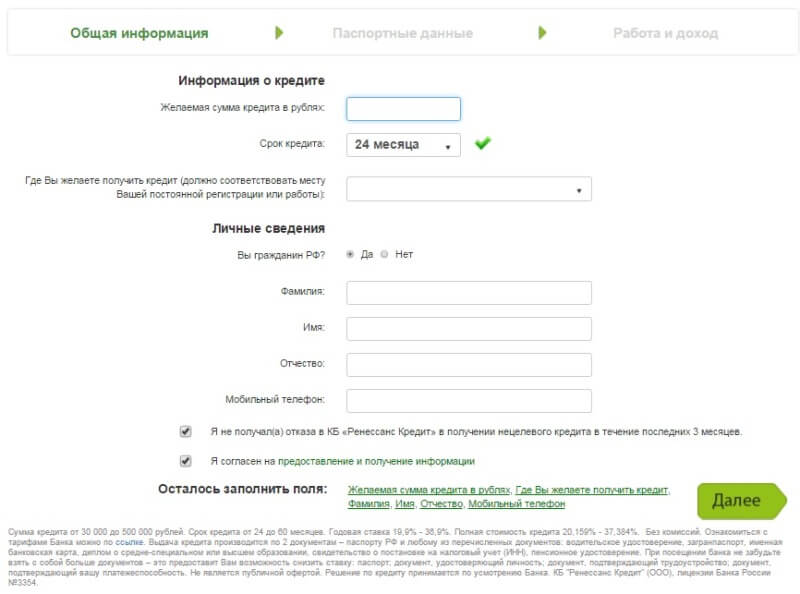Click the green checkmark beside loan term selector
800x594 pixels.
(481, 143)
